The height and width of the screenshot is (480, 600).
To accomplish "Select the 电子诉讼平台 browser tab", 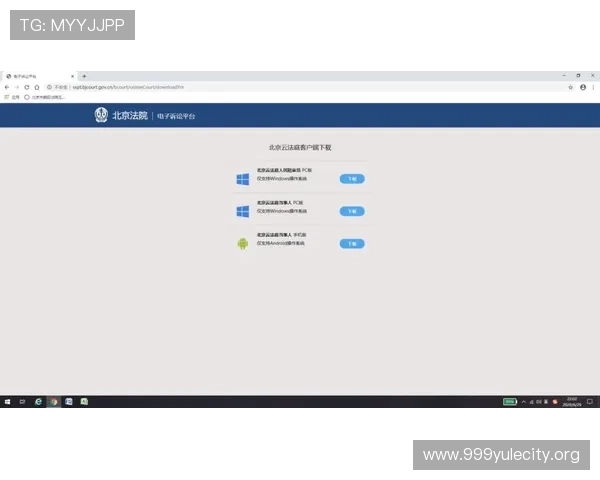I will click(35, 76).
